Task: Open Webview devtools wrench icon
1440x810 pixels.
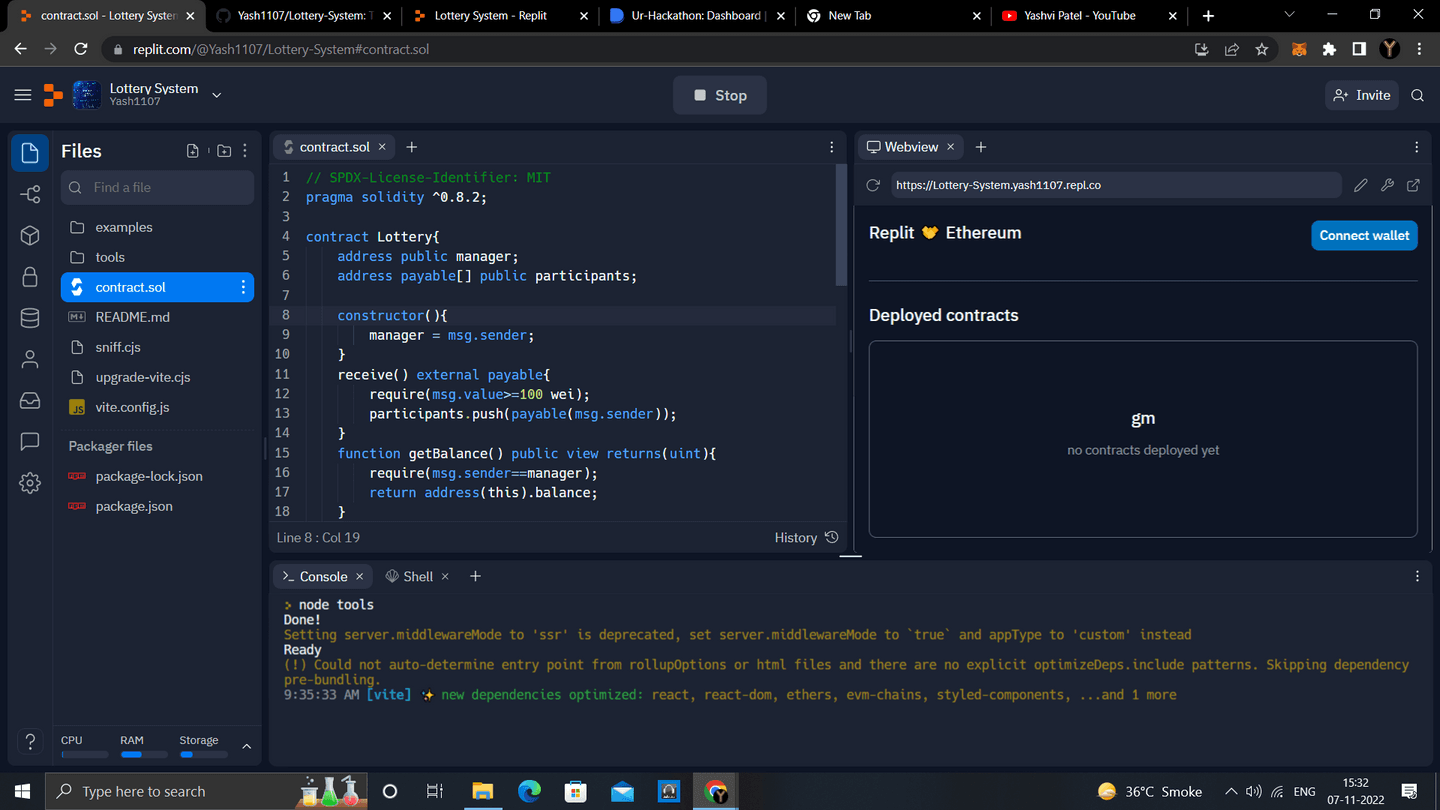Action: pyautogui.click(x=1387, y=185)
